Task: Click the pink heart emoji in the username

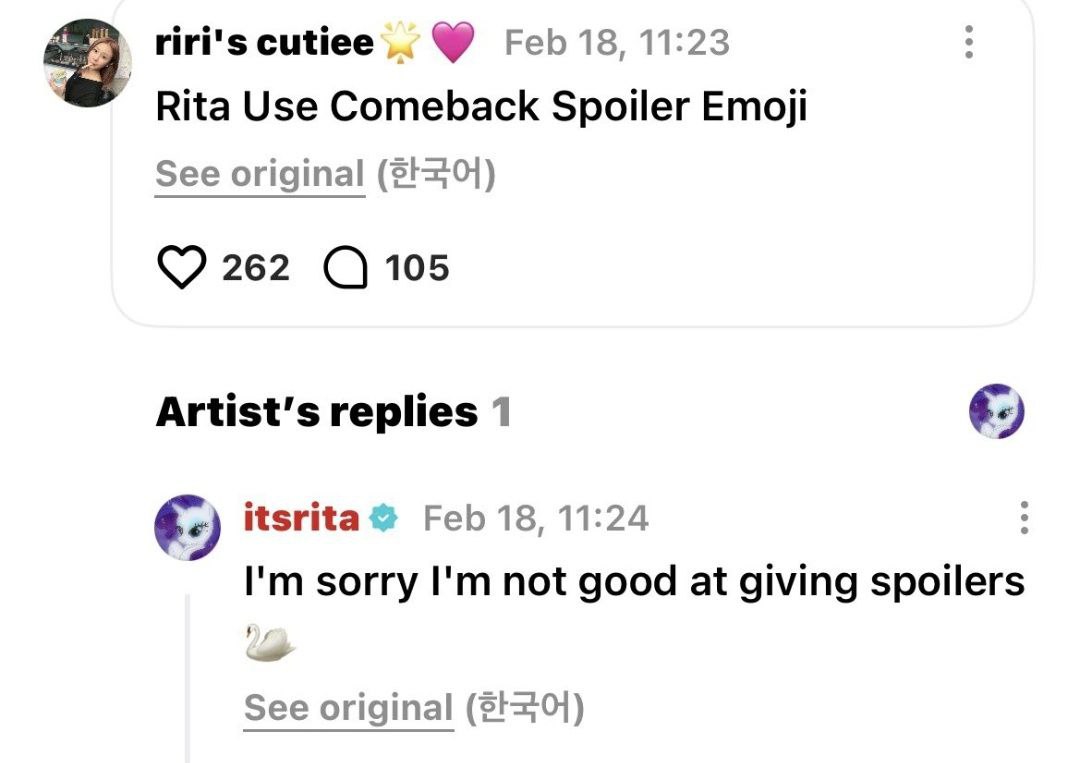Action: click(452, 43)
